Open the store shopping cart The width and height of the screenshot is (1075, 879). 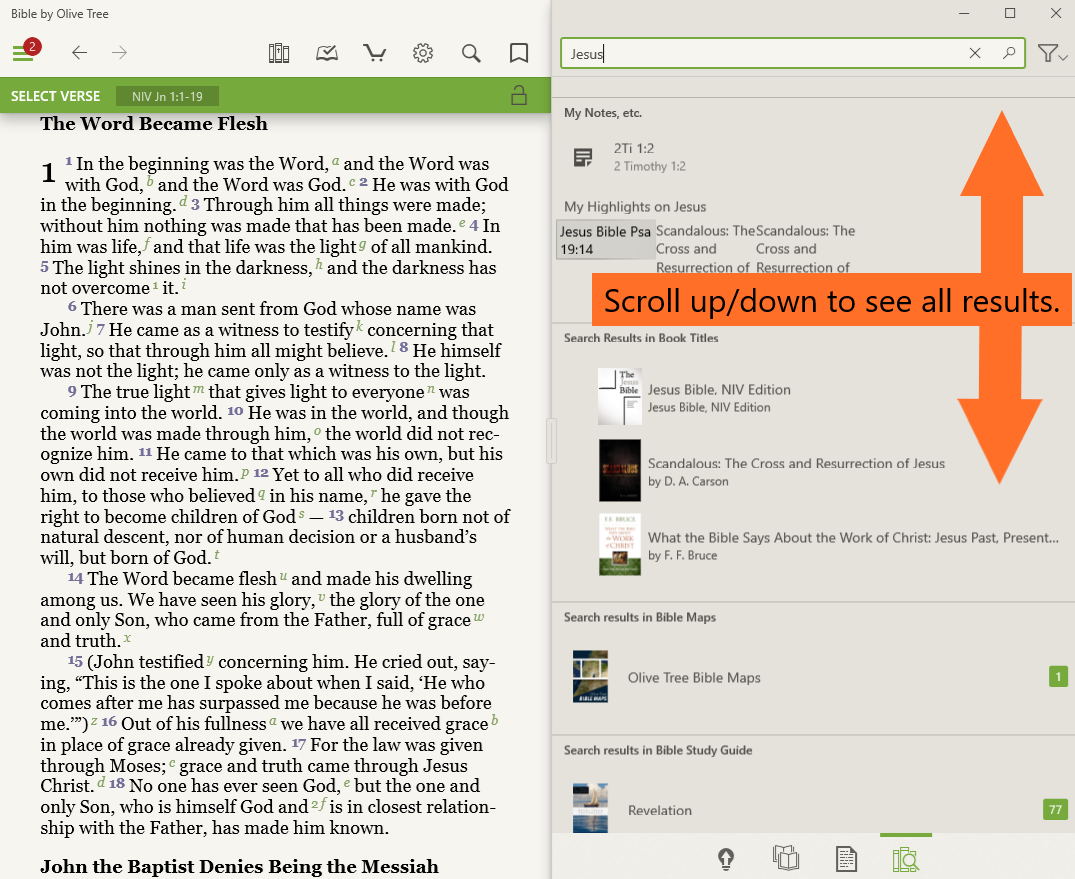(x=374, y=53)
